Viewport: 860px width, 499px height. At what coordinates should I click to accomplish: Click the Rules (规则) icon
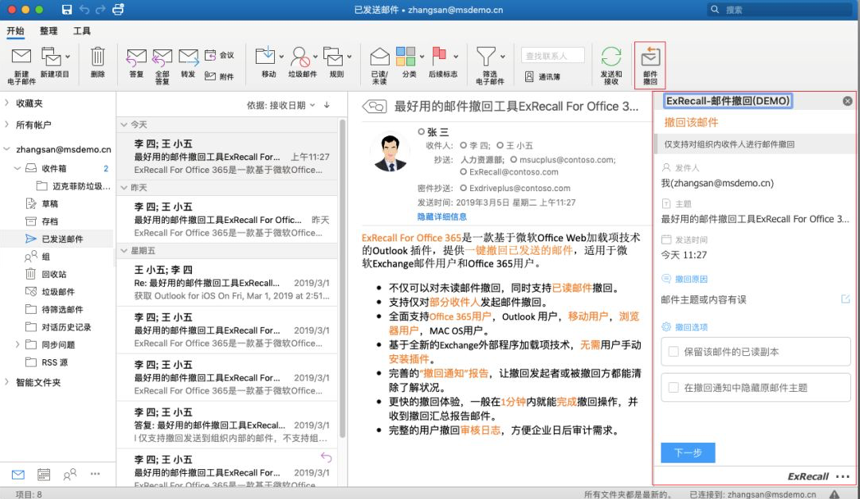[x=333, y=56]
